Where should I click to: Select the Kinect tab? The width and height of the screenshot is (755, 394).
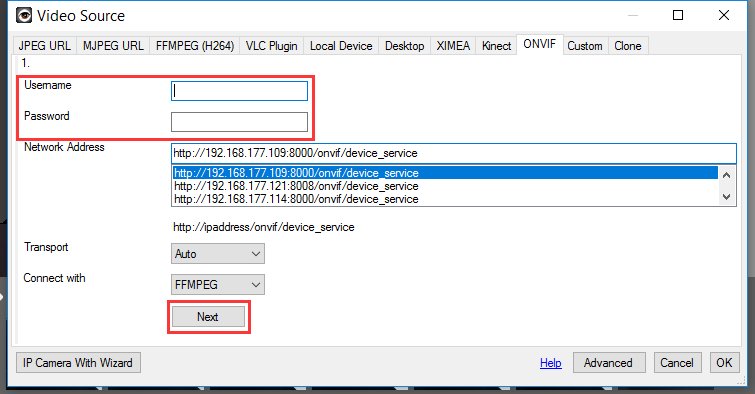click(x=496, y=46)
